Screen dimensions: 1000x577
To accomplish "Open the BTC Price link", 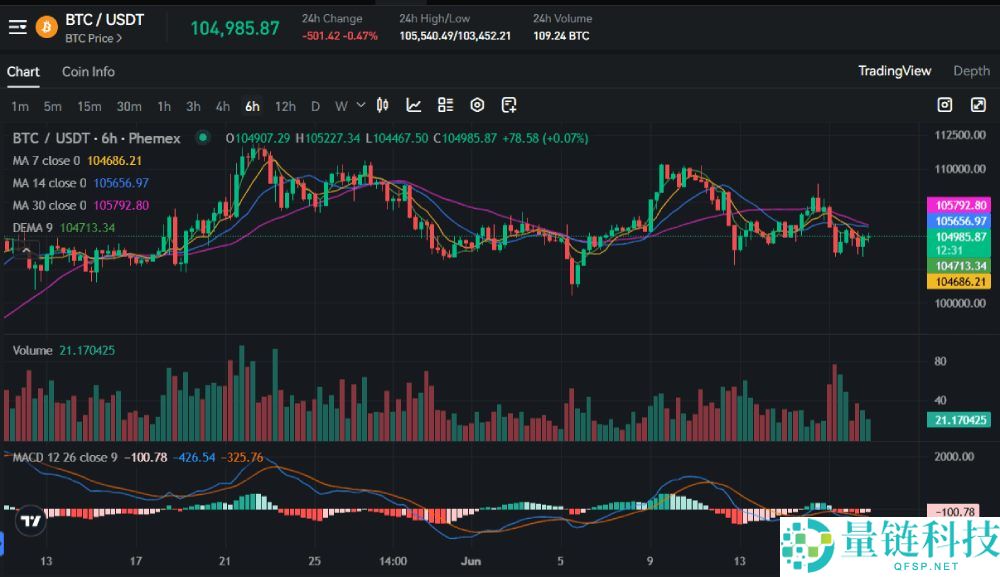I will click(x=93, y=38).
